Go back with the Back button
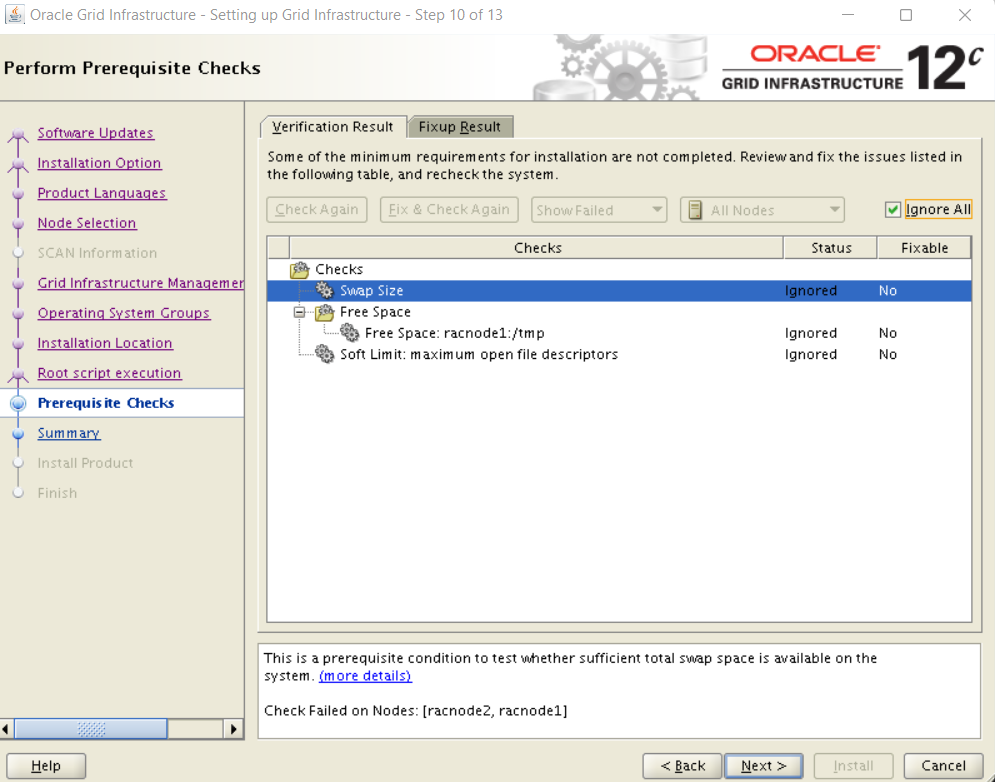Image resolution: width=995 pixels, height=782 pixels. click(682, 766)
